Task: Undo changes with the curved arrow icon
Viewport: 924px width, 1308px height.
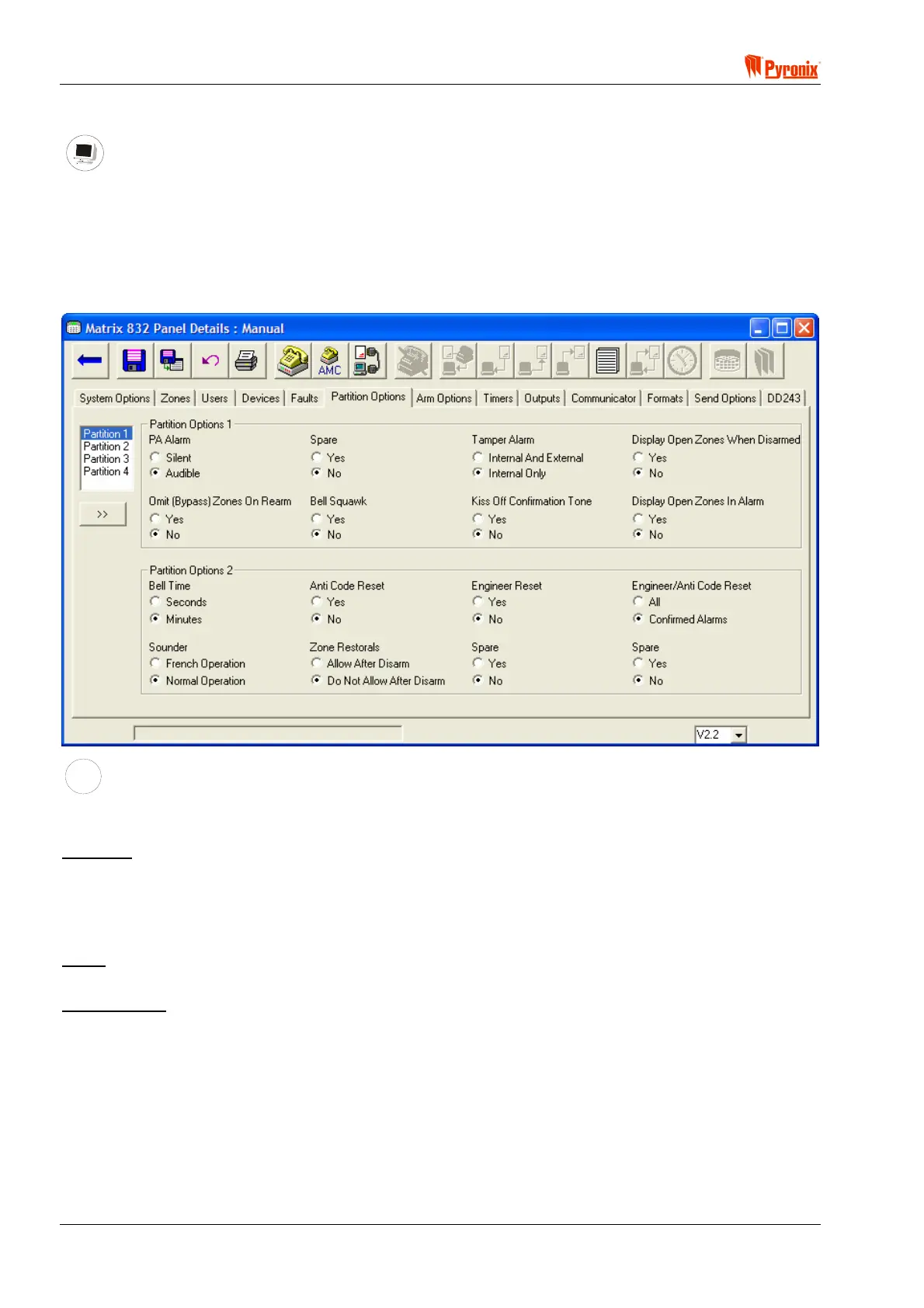Action: coord(210,361)
